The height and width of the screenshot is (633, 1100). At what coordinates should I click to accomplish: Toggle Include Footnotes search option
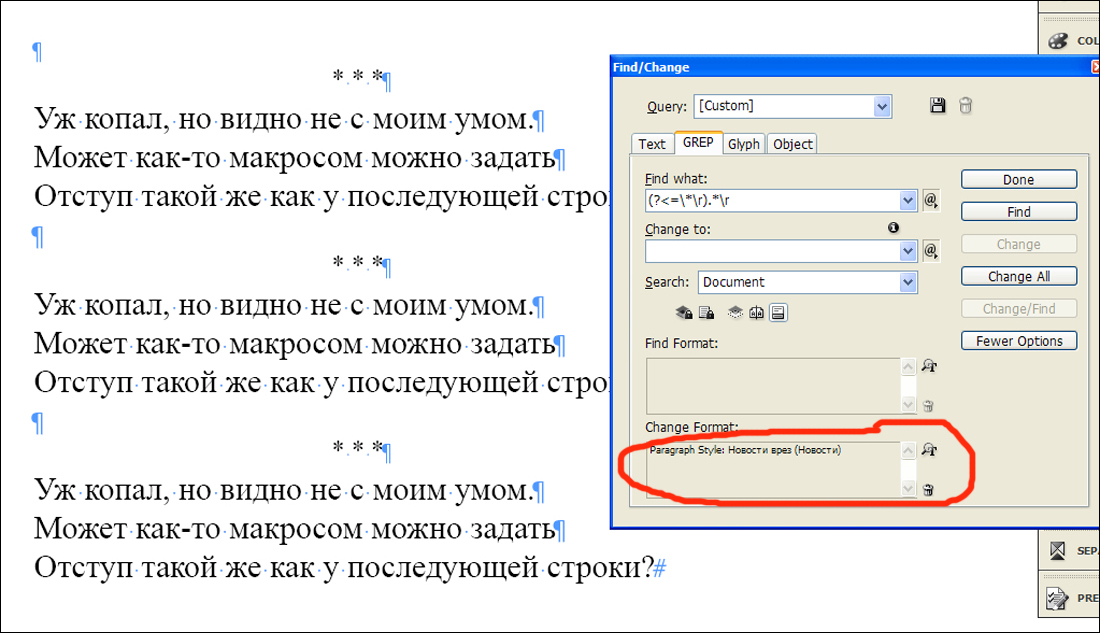tap(778, 313)
